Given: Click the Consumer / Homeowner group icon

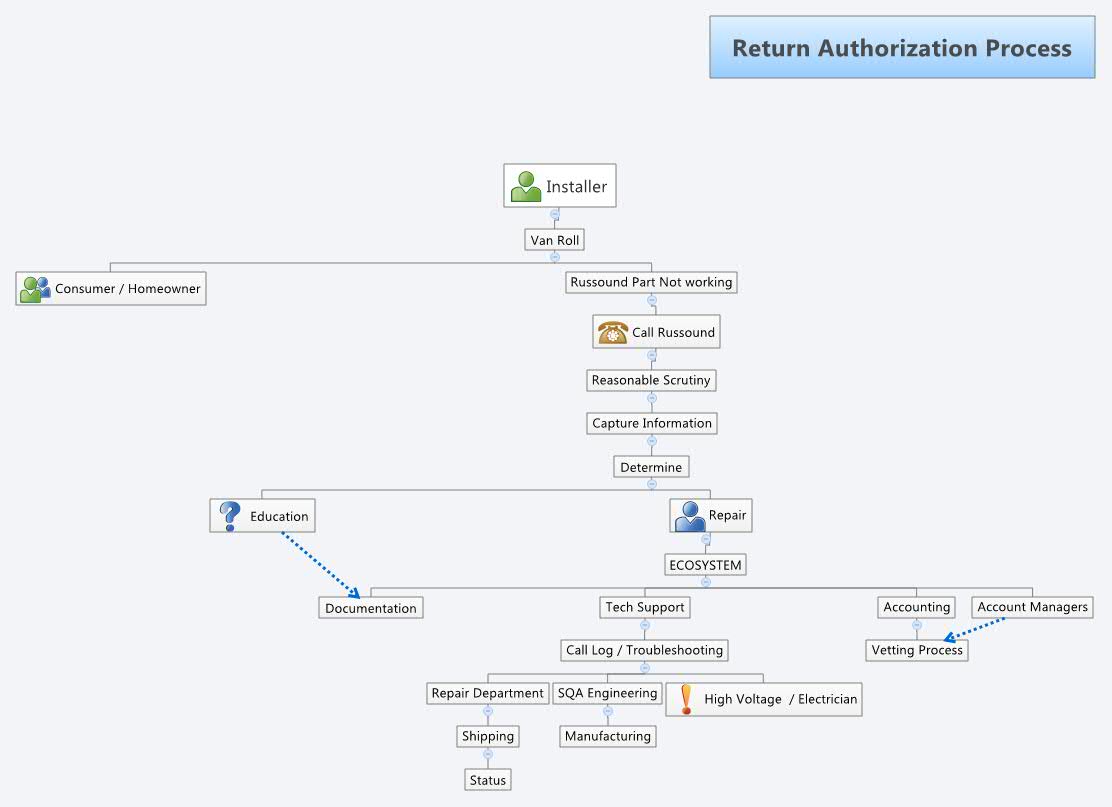Looking at the screenshot, I should [x=34, y=288].
